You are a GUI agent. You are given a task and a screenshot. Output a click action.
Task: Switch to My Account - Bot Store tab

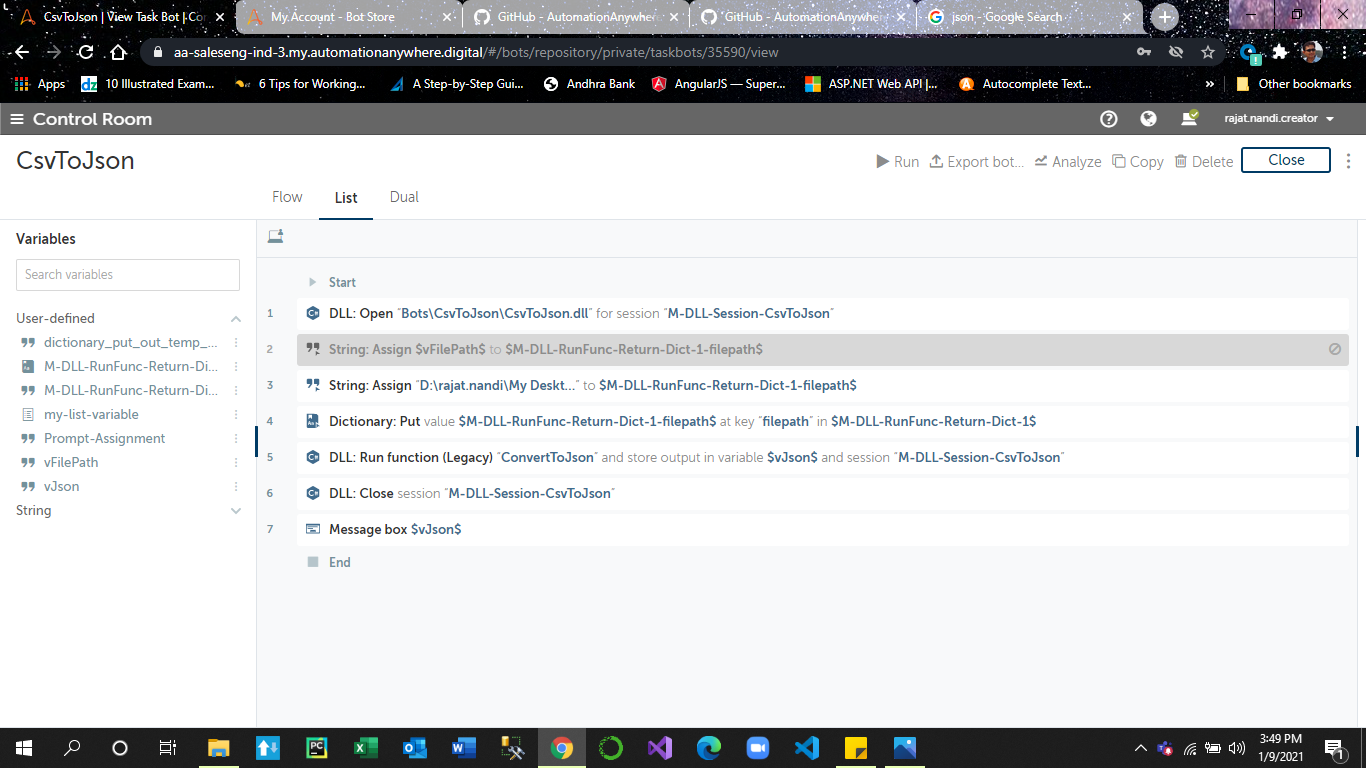click(x=349, y=17)
